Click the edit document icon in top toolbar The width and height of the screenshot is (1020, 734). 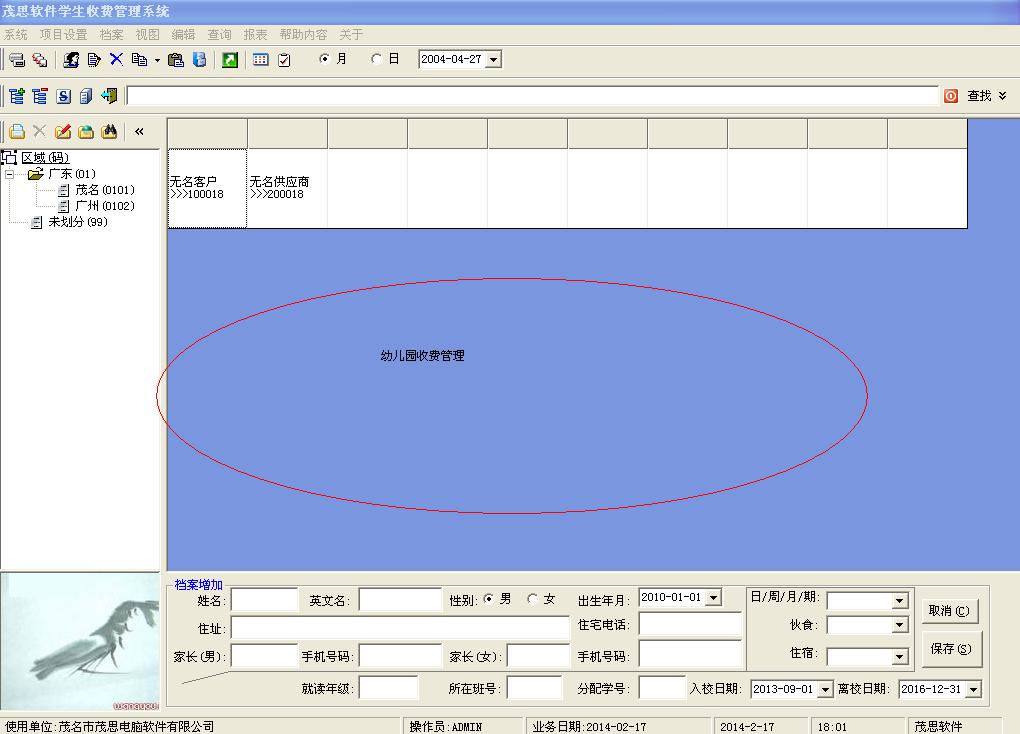(94, 60)
